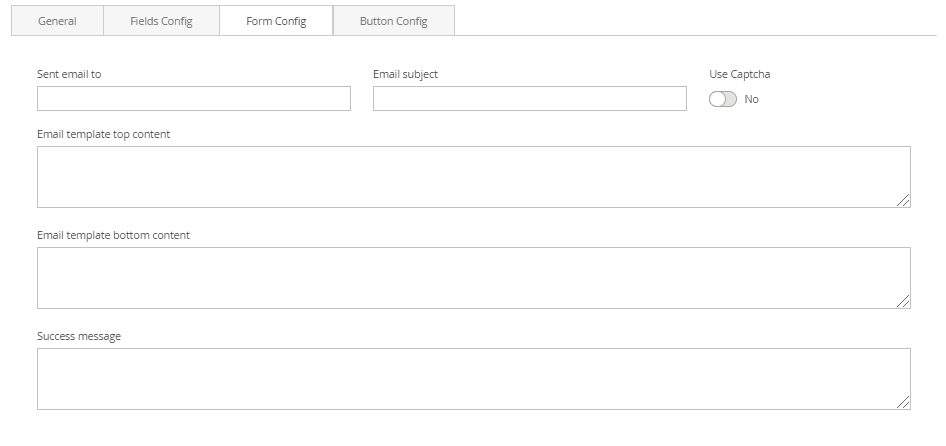Viewport: 946px width, 446px height.
Task: Click the "Email template bottom content" label
Action: pos(113,235)
